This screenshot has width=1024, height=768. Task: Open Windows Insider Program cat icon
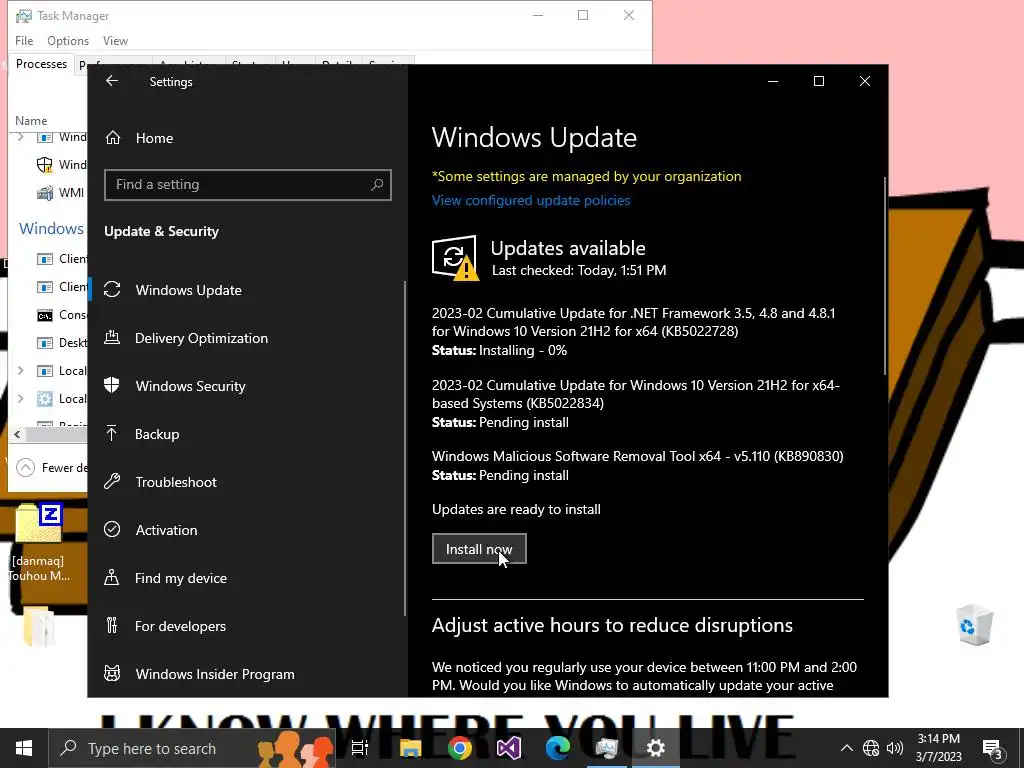point(112,673)
